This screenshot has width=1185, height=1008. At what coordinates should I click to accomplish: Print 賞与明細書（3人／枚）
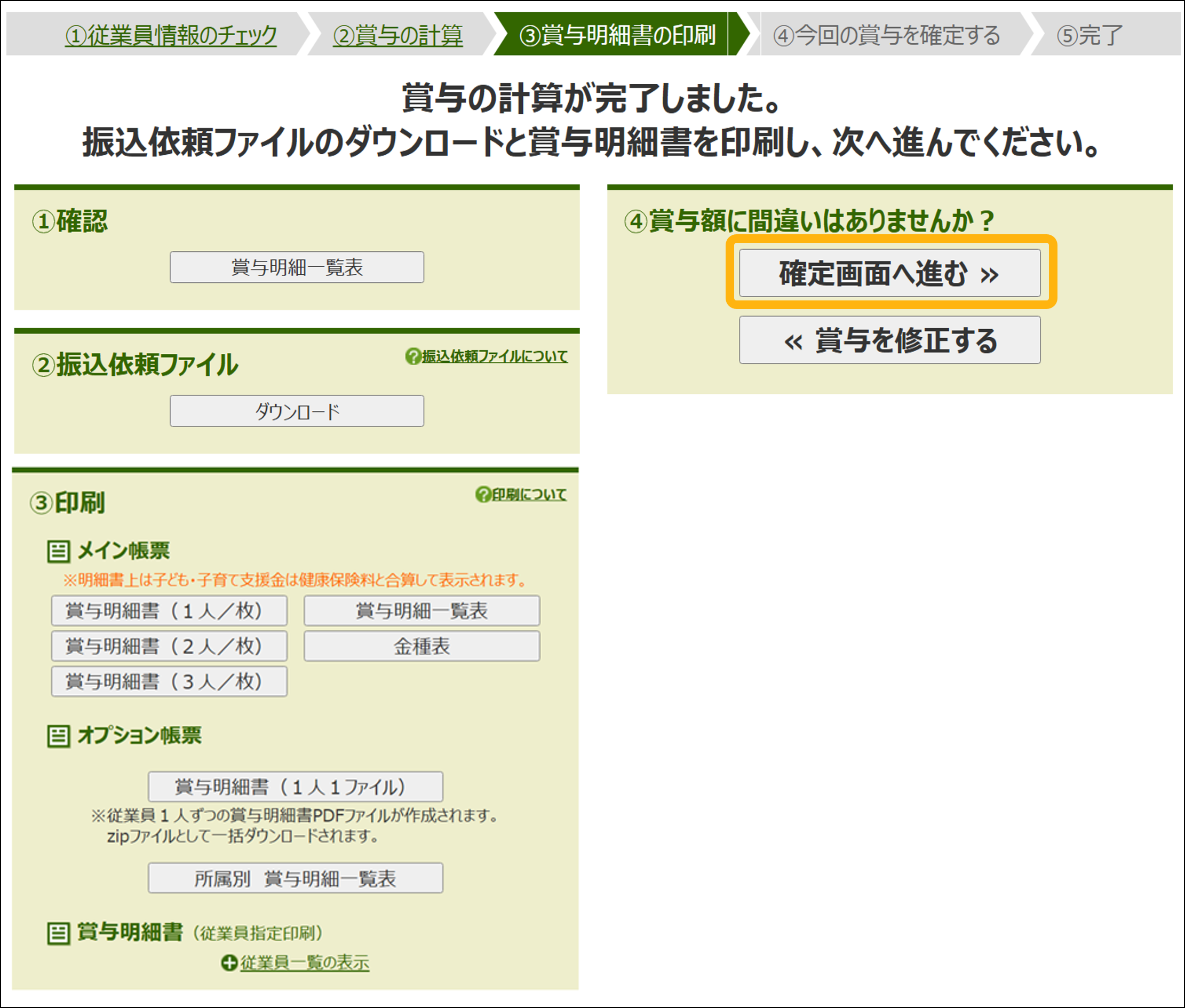tap(169, 681)
